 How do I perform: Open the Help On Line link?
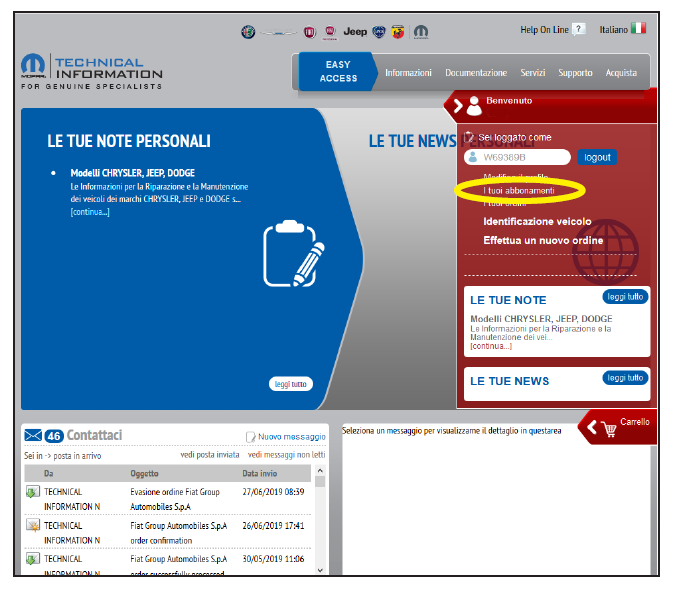pos(544,30)
